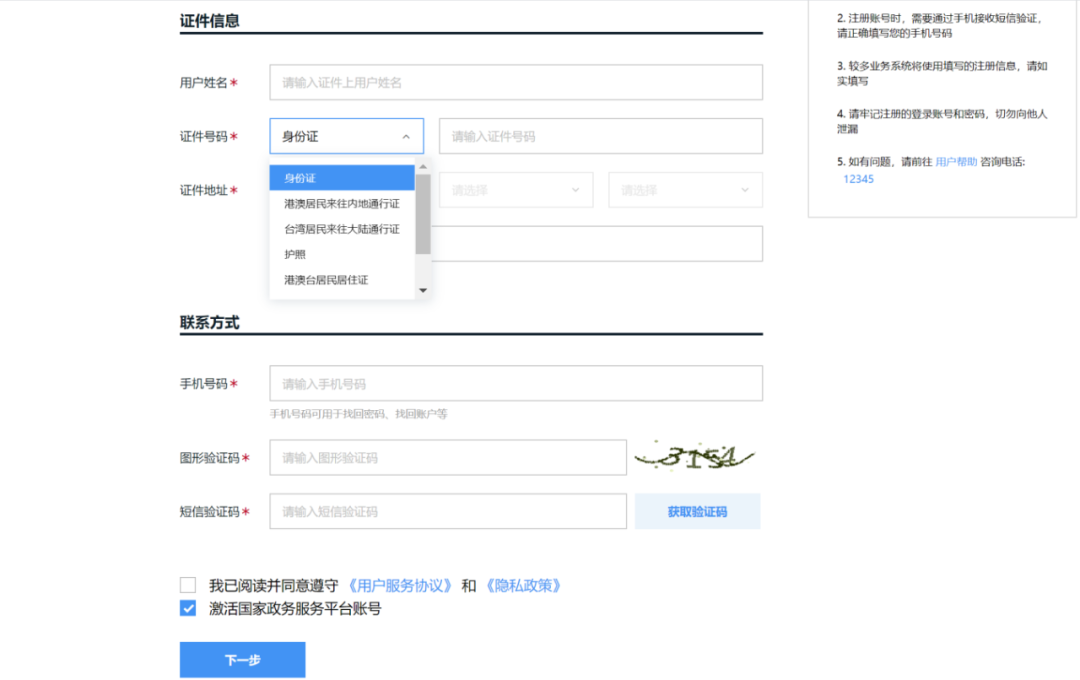Select 台湾居民来往大陆通行证 option

tap(342, 229)
